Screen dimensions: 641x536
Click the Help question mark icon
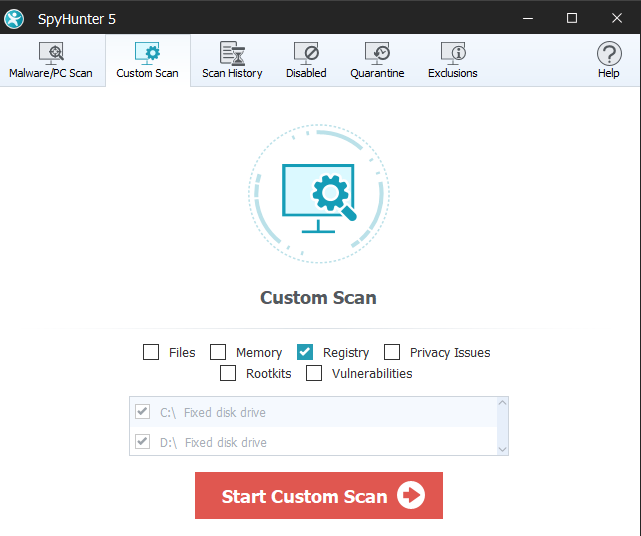(x=608, y=53)
